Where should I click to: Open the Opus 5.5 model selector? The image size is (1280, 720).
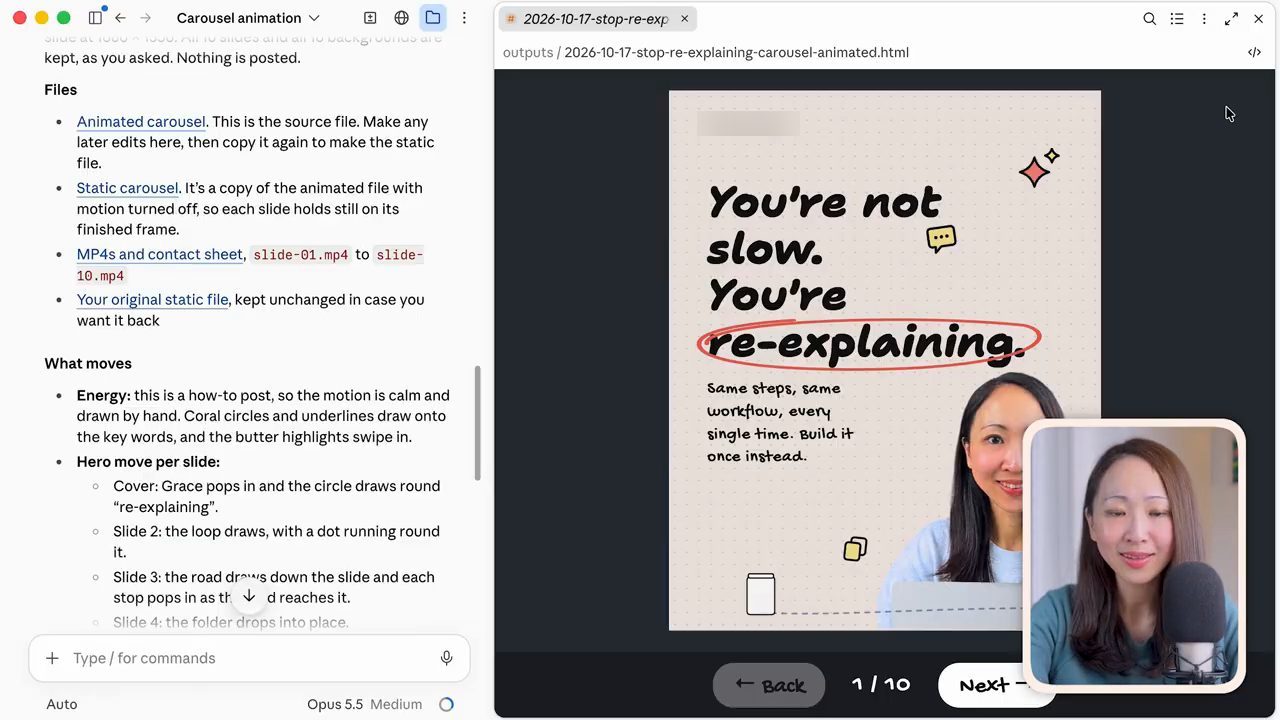click(x=364, y=704)
